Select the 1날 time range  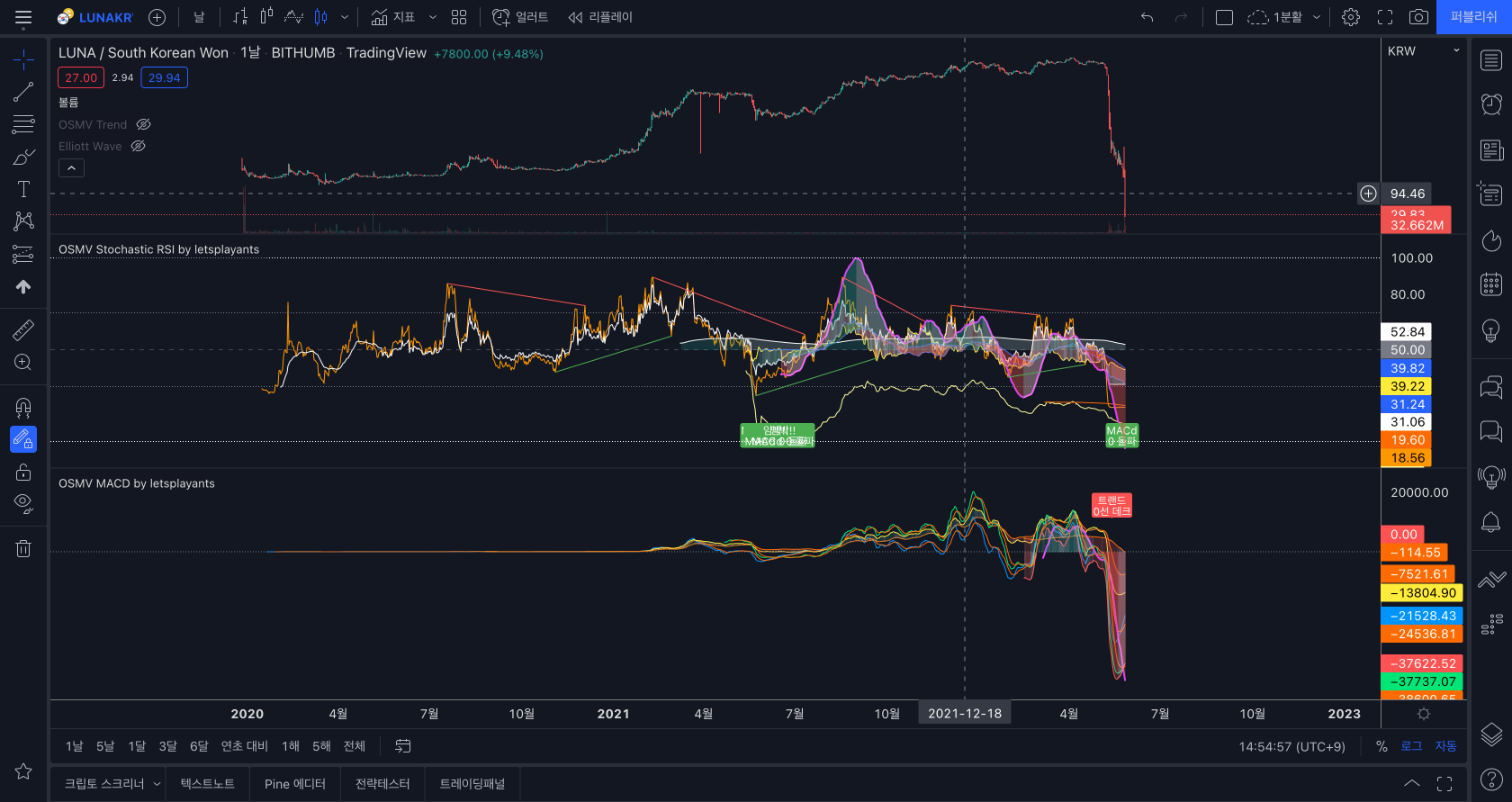tap(74, 746)
